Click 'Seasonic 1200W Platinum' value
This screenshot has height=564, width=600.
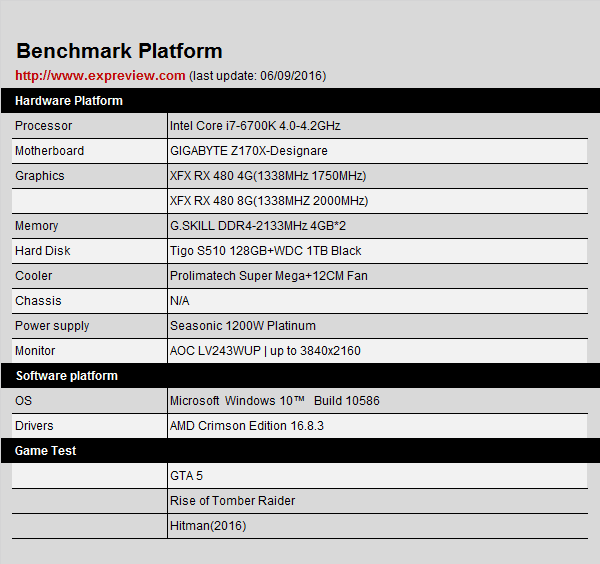243,326
